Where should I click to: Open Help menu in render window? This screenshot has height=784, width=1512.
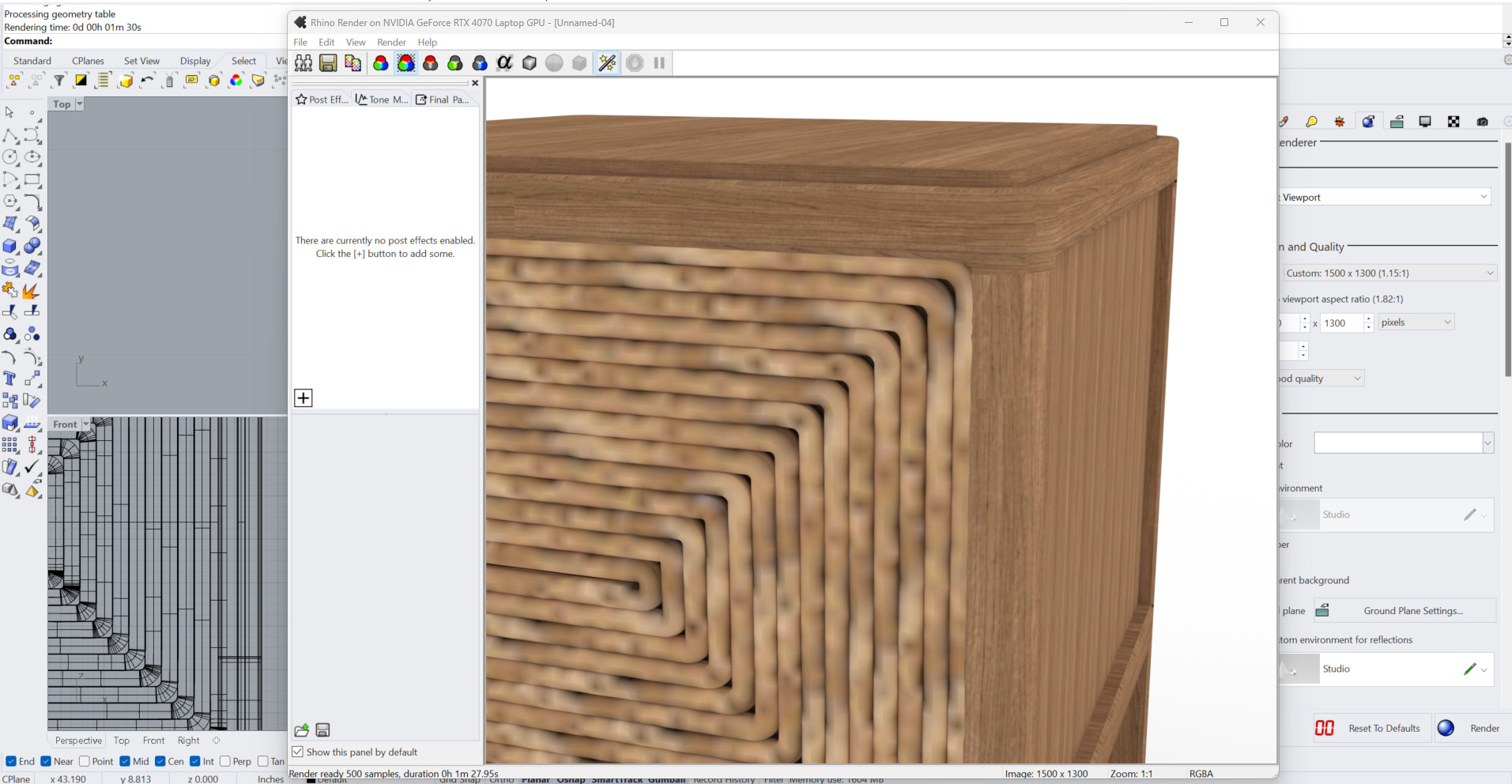428,43
